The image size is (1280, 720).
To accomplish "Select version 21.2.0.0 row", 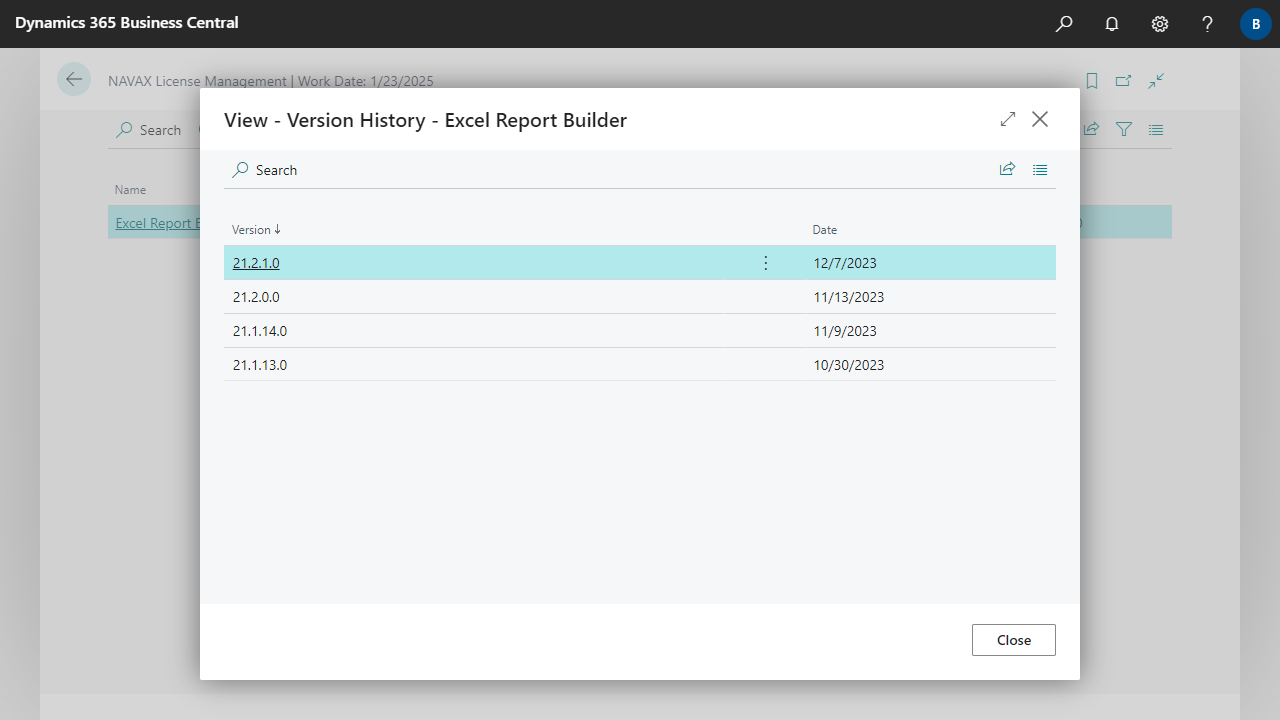I will (640, 297).
